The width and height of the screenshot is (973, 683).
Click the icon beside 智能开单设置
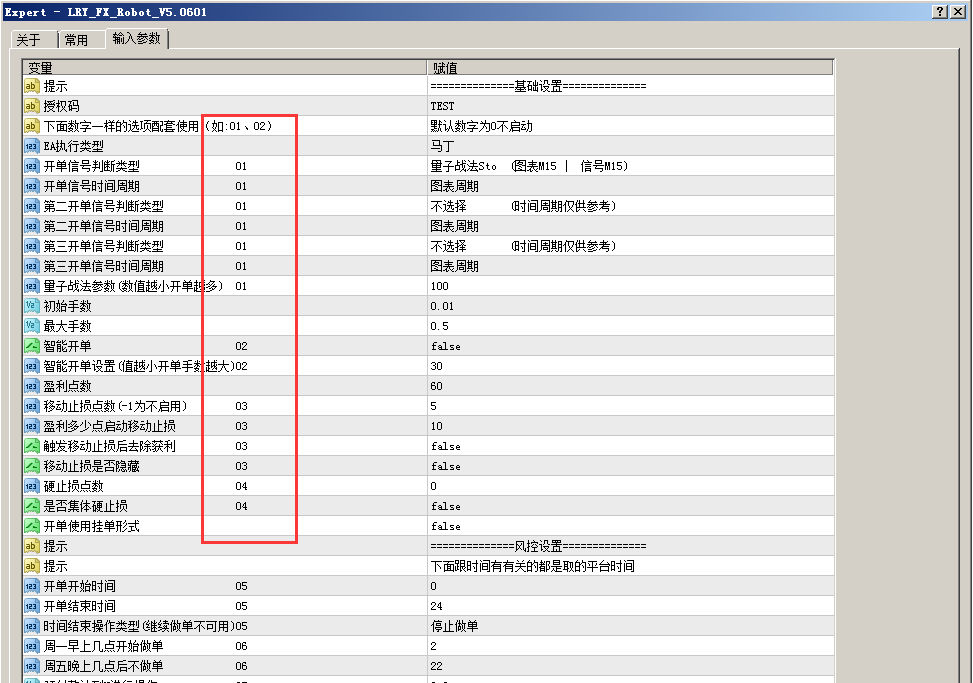tap(32, 366)
